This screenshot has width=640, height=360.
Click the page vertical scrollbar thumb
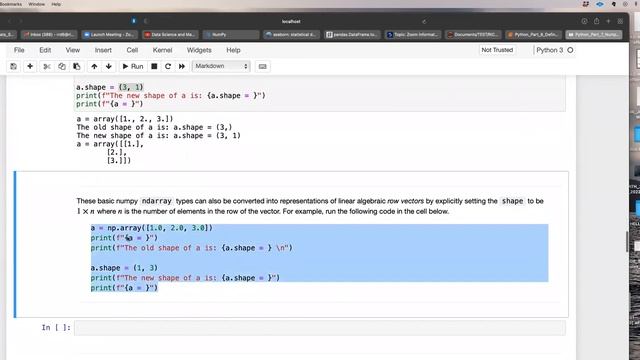pyautogui.click(x=627, y=242)
